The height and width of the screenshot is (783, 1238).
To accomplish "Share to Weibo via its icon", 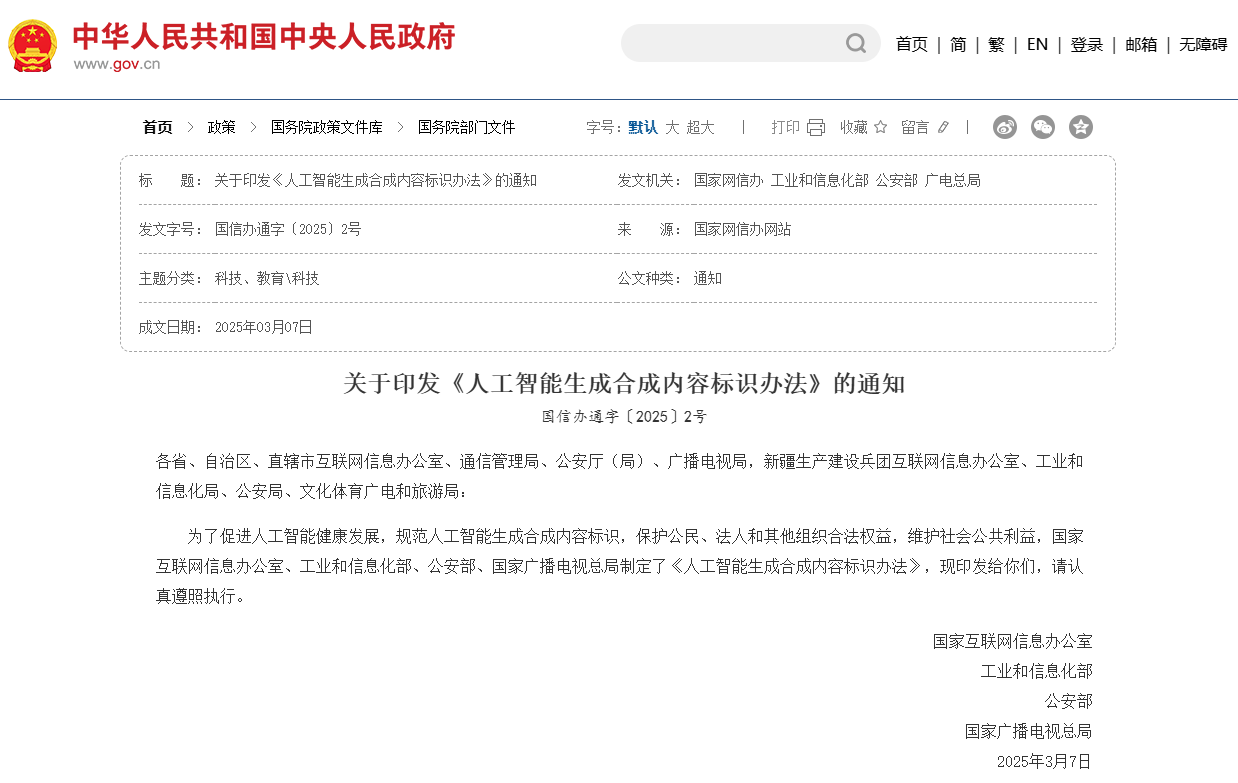I will point(1005,127).
